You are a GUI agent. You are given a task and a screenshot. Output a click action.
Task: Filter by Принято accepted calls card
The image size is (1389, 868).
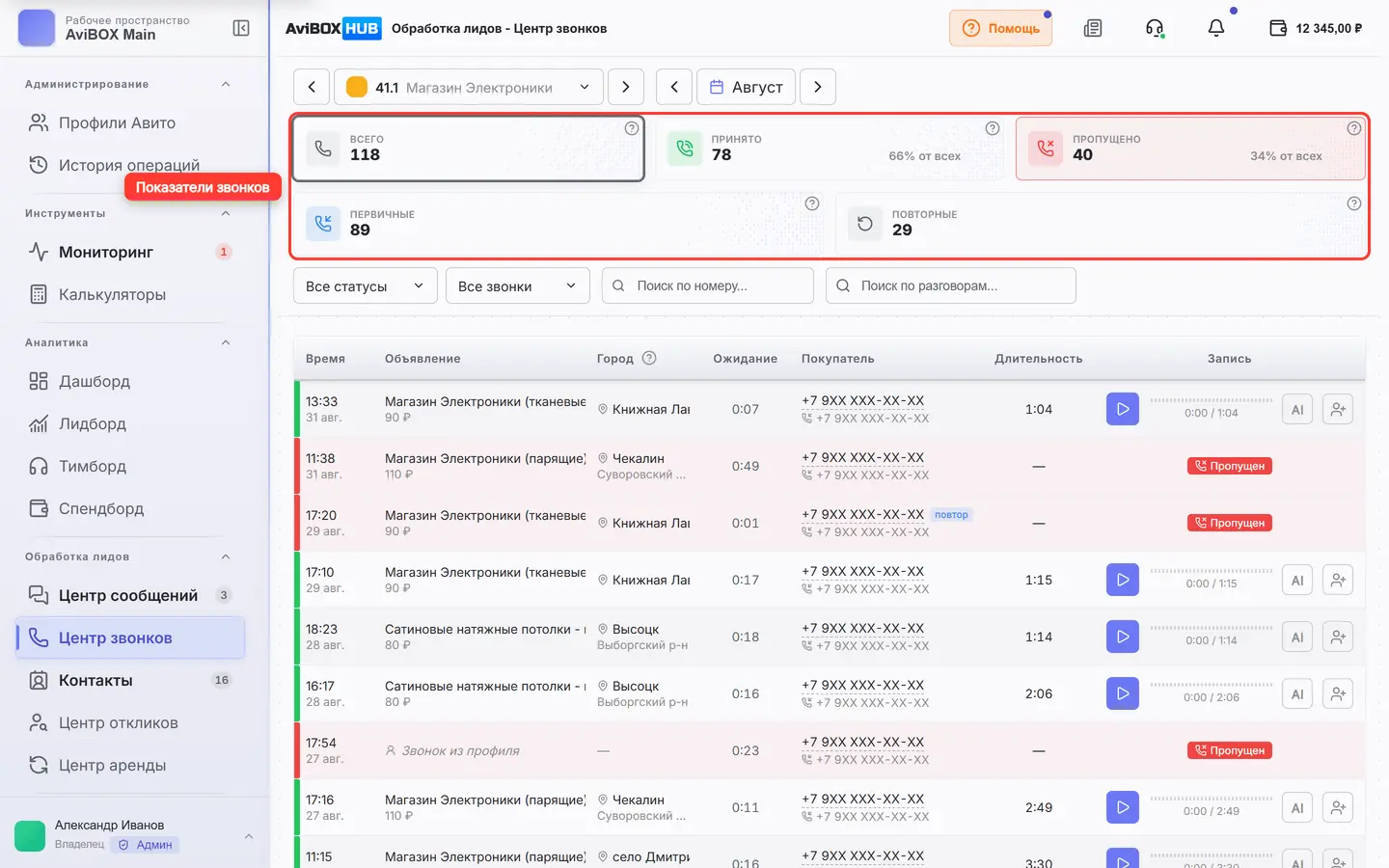point(831,149)
